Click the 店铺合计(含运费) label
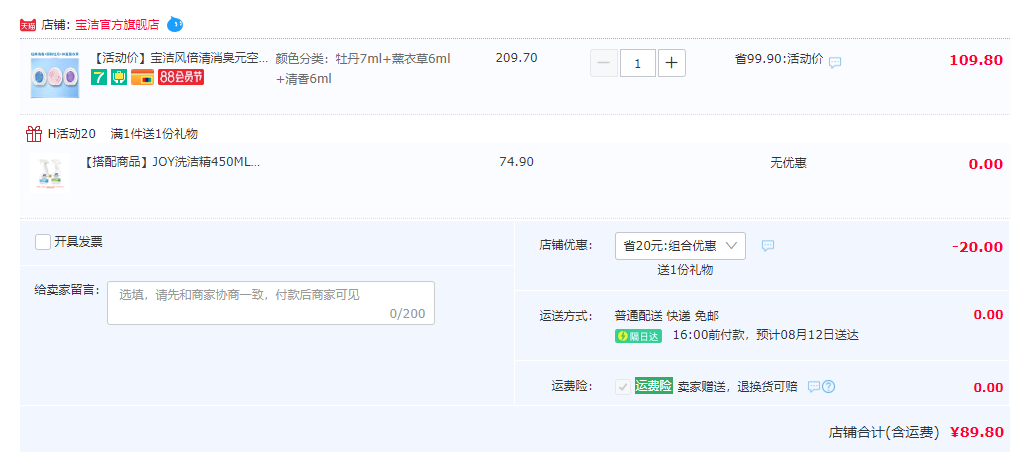This screenshot has width=1032, height=452. coord(883,432)
